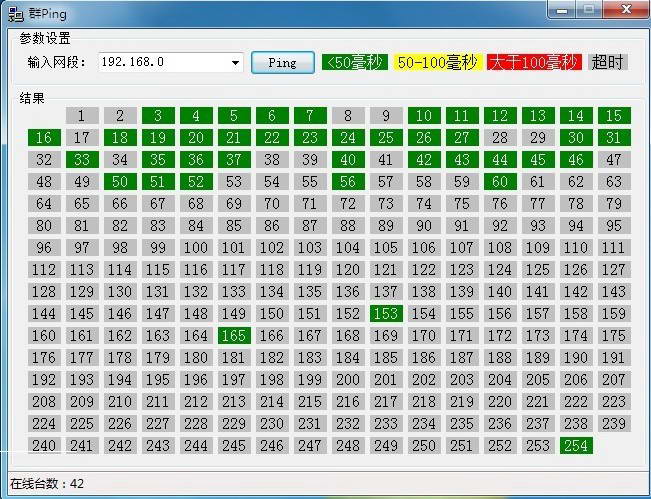Image resolution: width=651 pixels, height=499 pixels.
Task: Click timed-out host cell 240
Action: pos(44,446)
